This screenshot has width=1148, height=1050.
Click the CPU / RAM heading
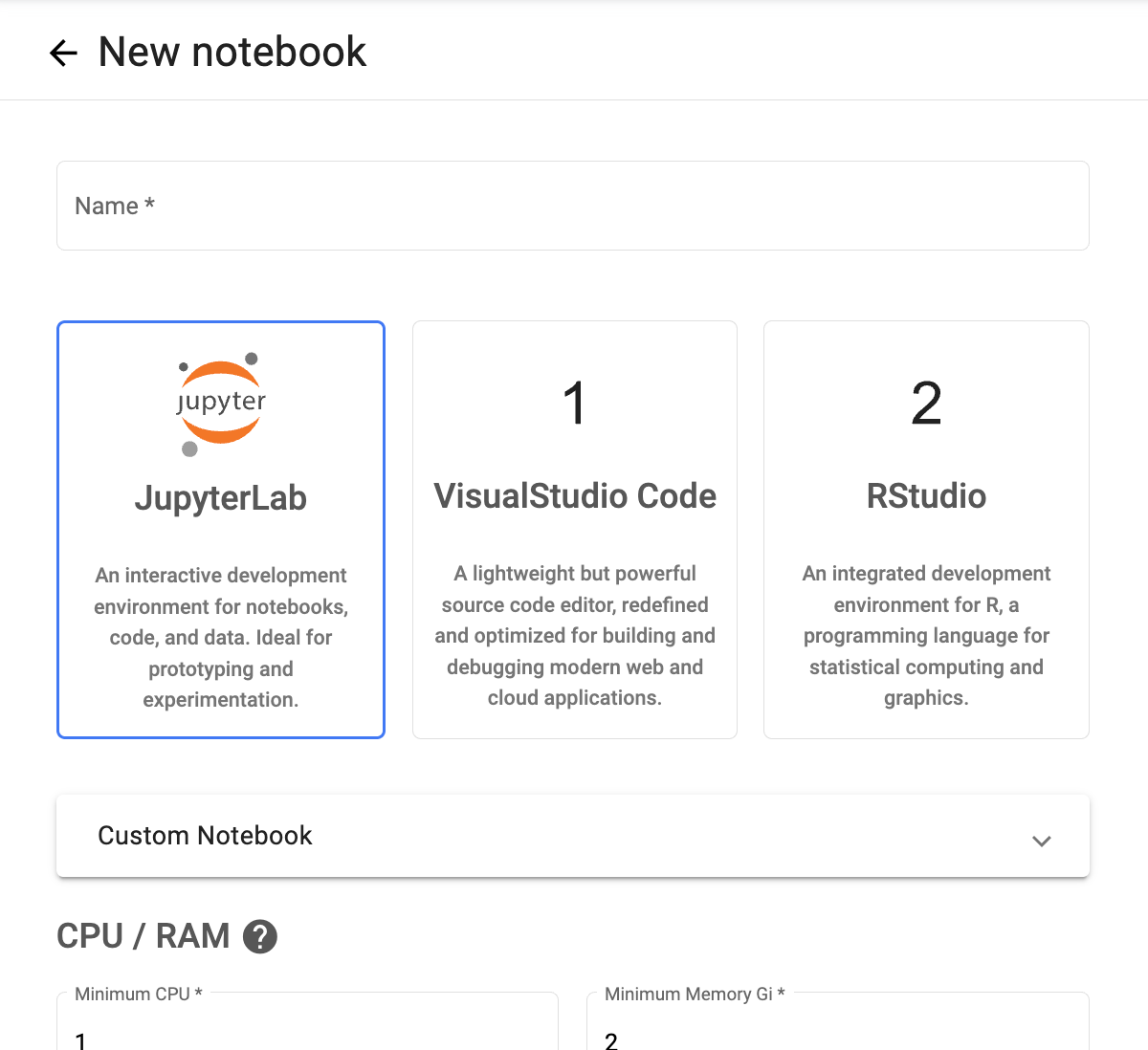(x=143, y=936)
